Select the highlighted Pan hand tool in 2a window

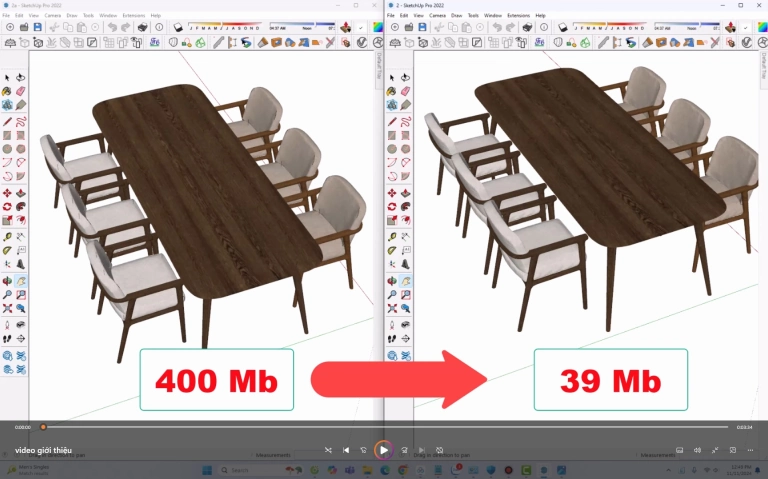[21, 281]
